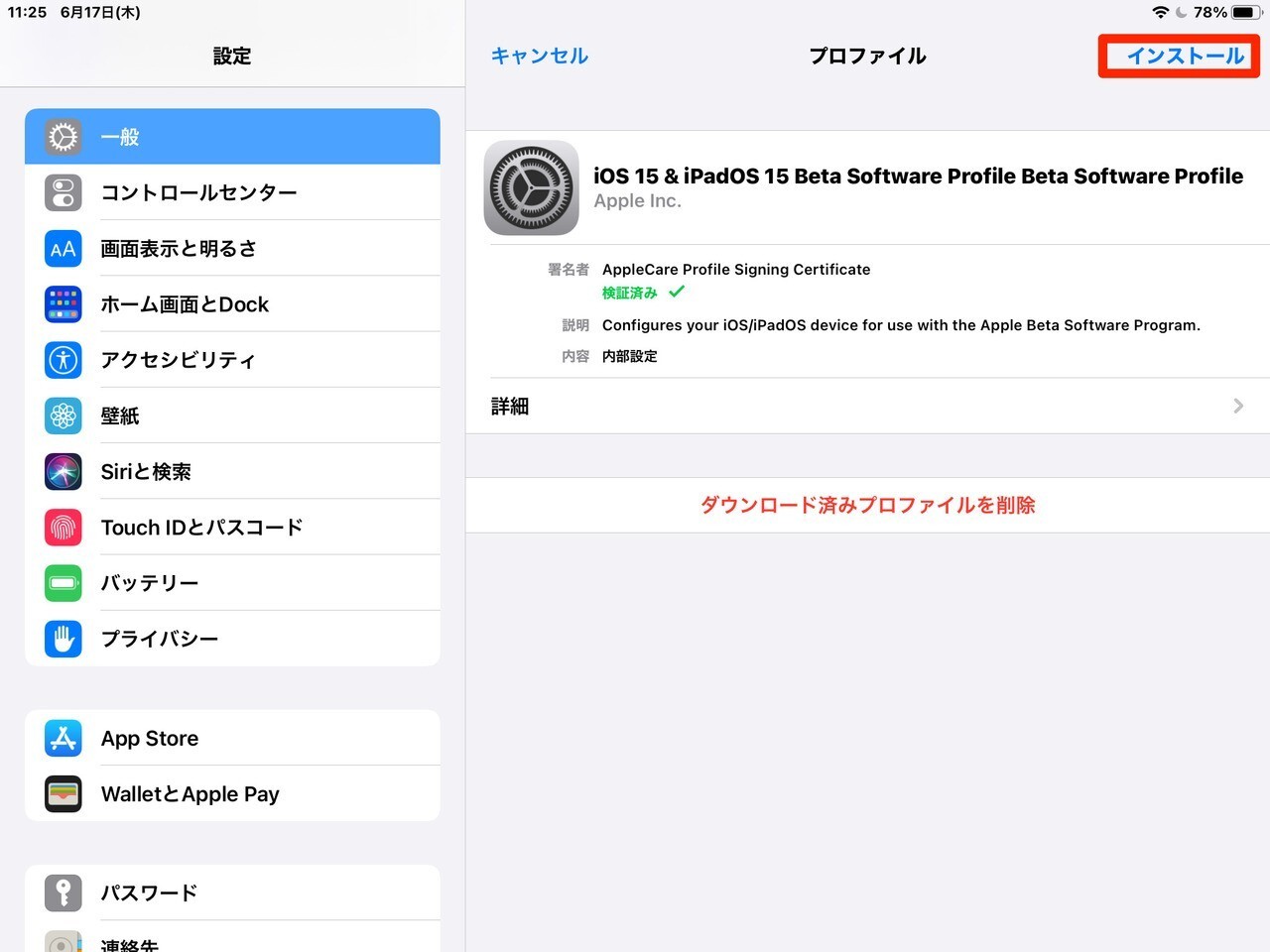This screenshot has width=1270, height=952.
Task: Tap ダウンロード済みプロファイルを削除
Action: [x=868, y=505]
